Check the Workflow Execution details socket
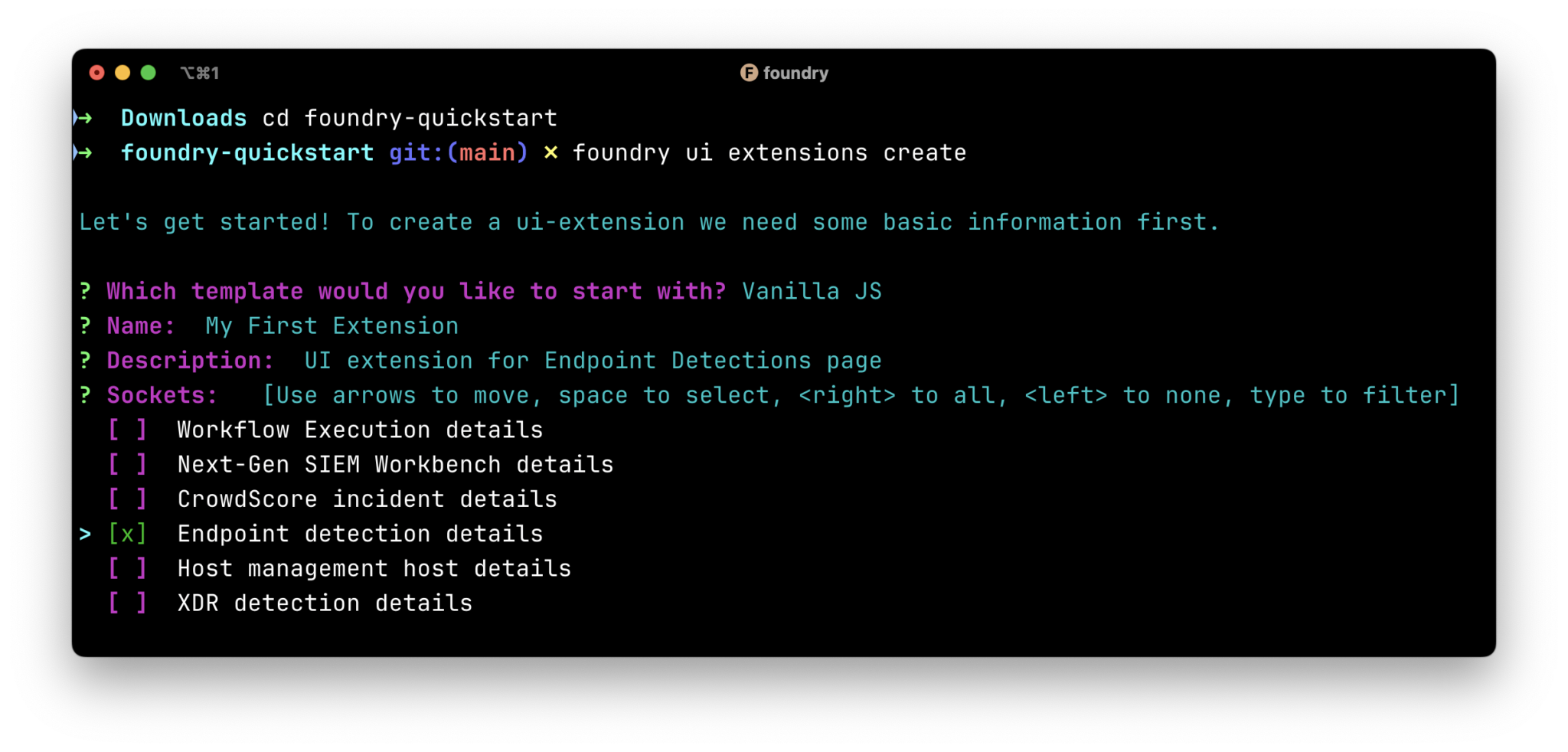1568x752 pixels. (127, 430)
